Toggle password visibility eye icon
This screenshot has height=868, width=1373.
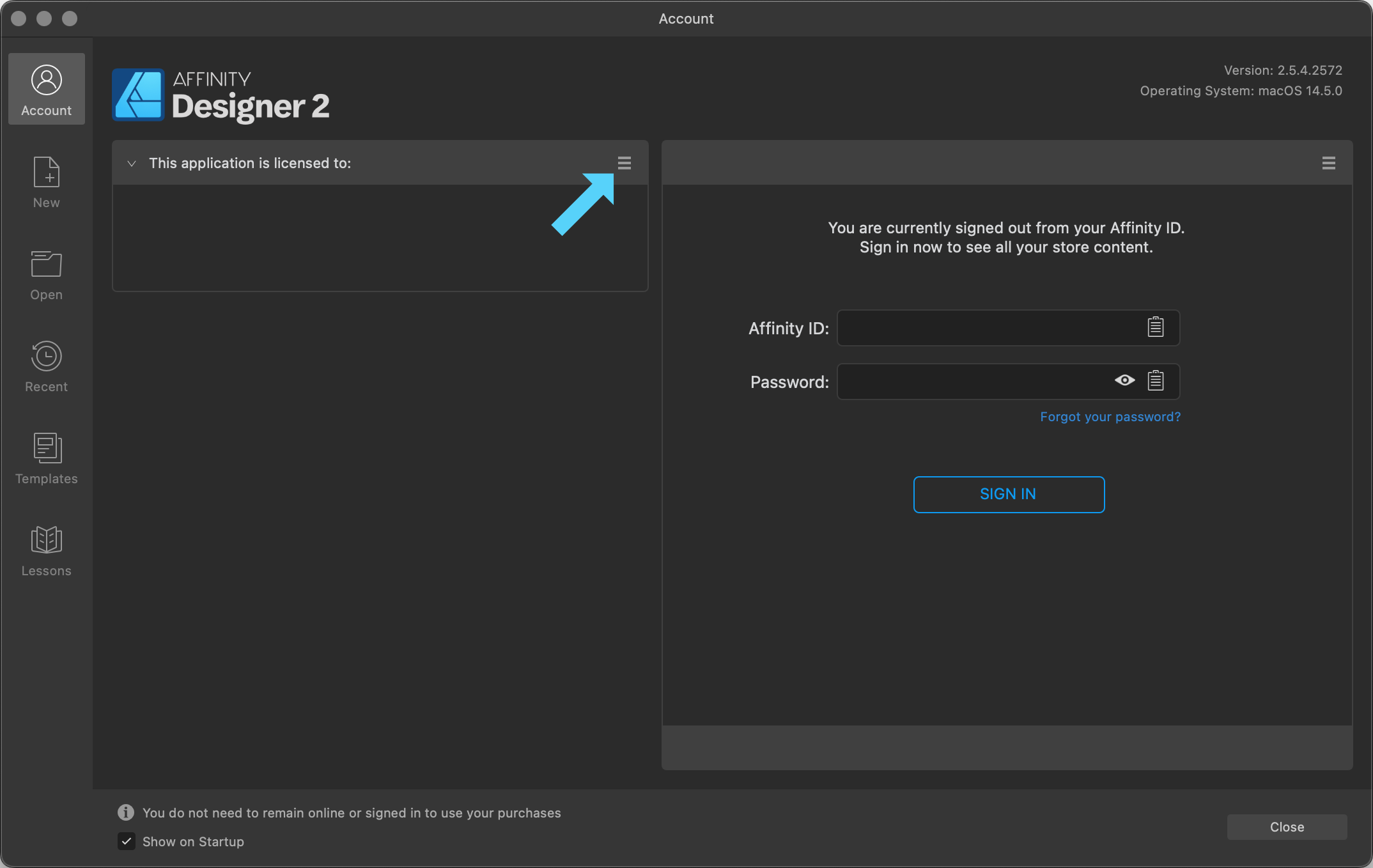[1125, 381]
